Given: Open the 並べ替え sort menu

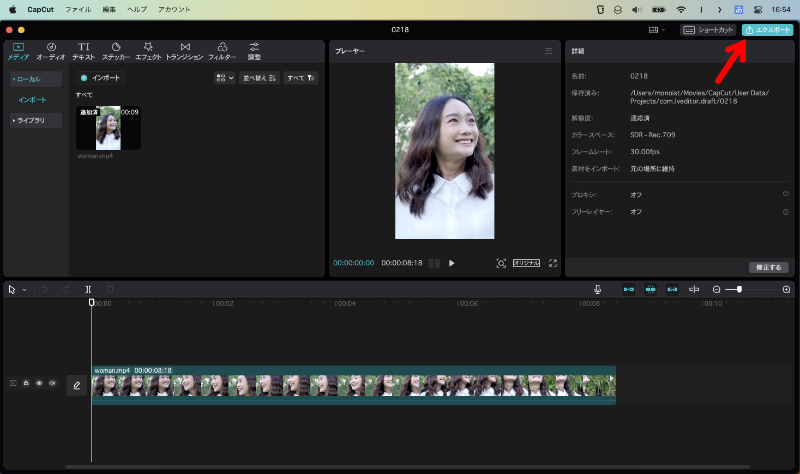Looking at the screenshot, I should (x=259, y=78).
